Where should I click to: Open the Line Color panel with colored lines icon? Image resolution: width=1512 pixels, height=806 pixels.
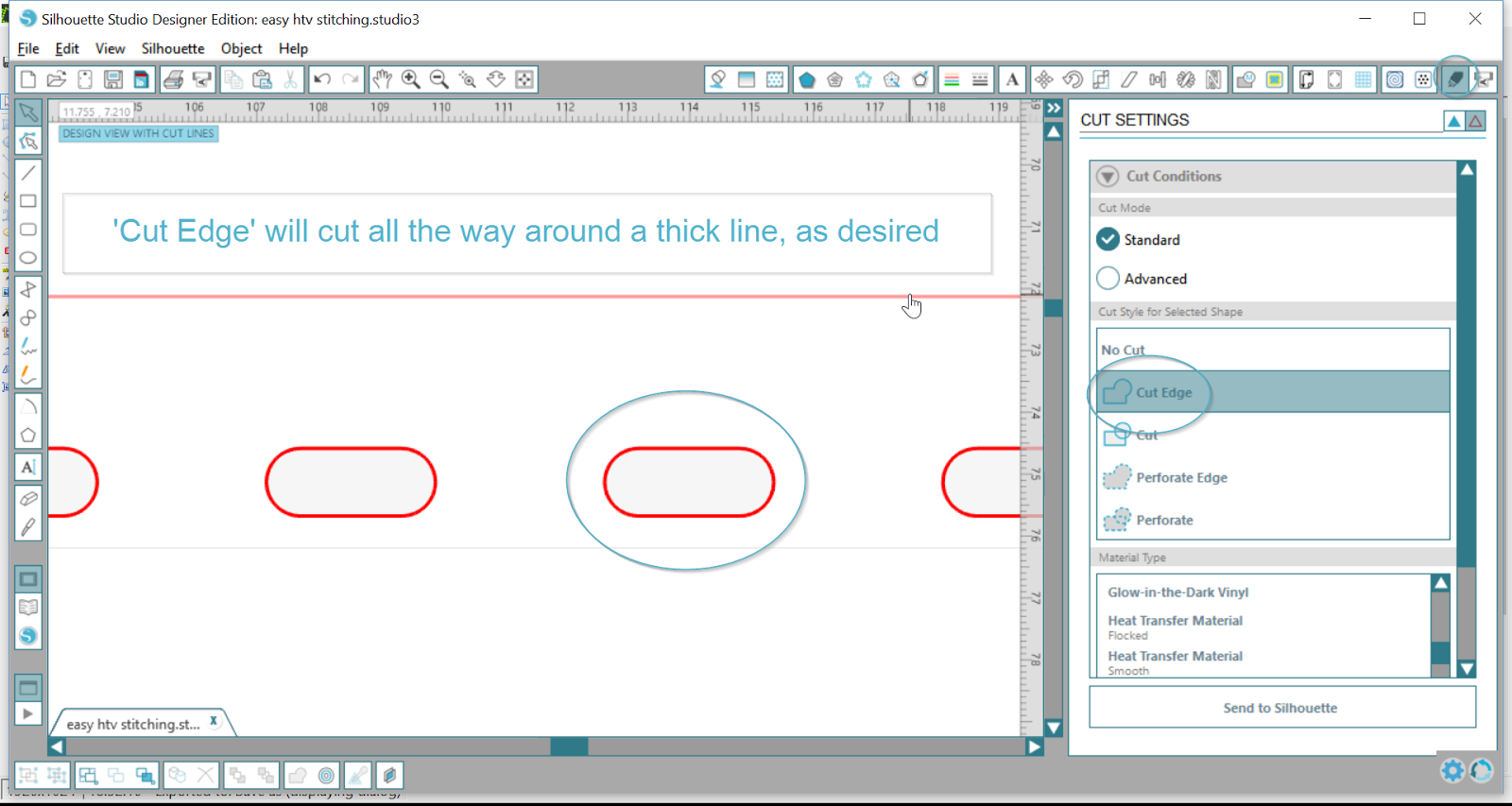[x=952, y=79]
